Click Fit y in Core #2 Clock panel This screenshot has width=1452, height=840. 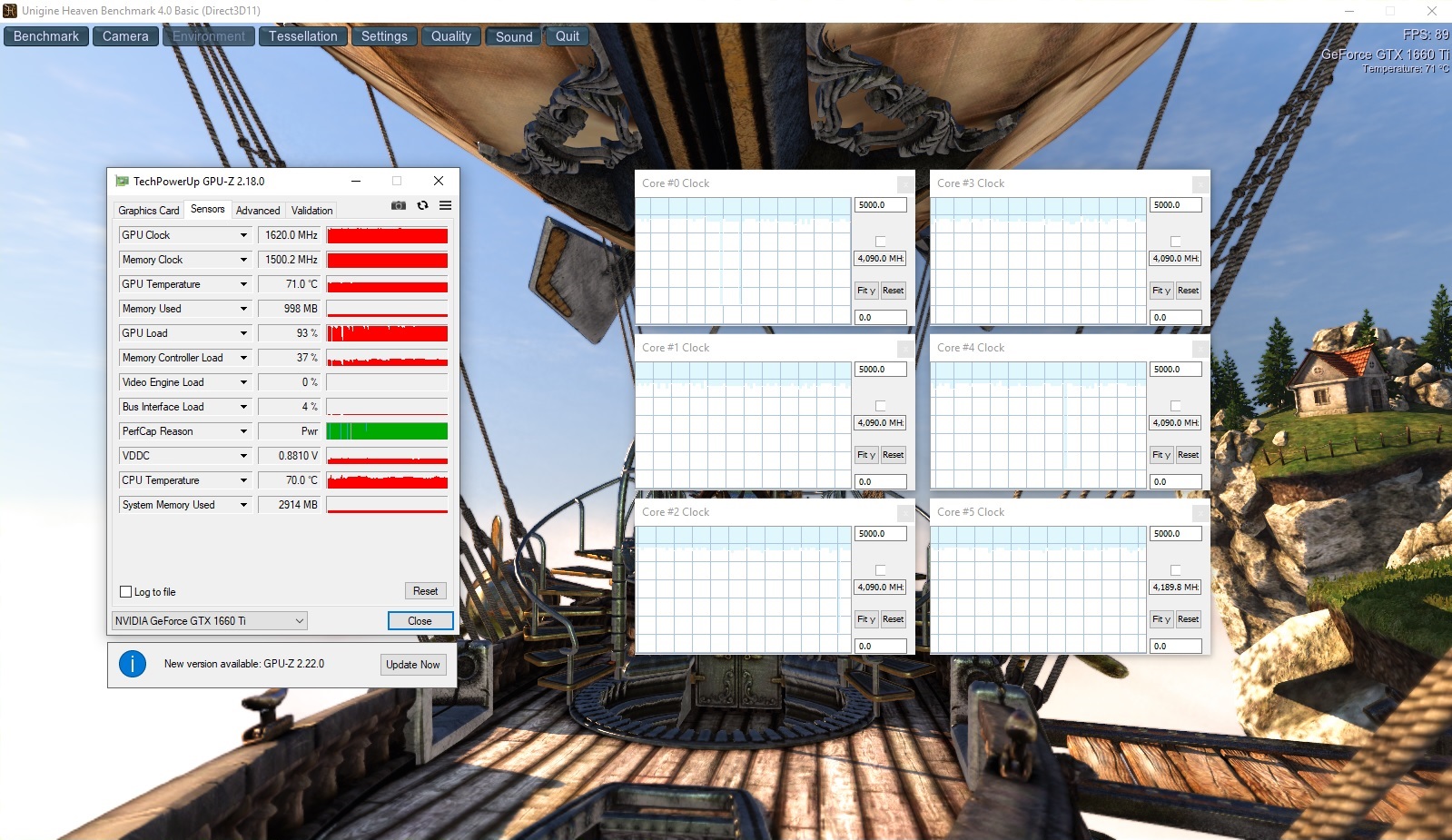pyautogui.click(x=866, y=619)
